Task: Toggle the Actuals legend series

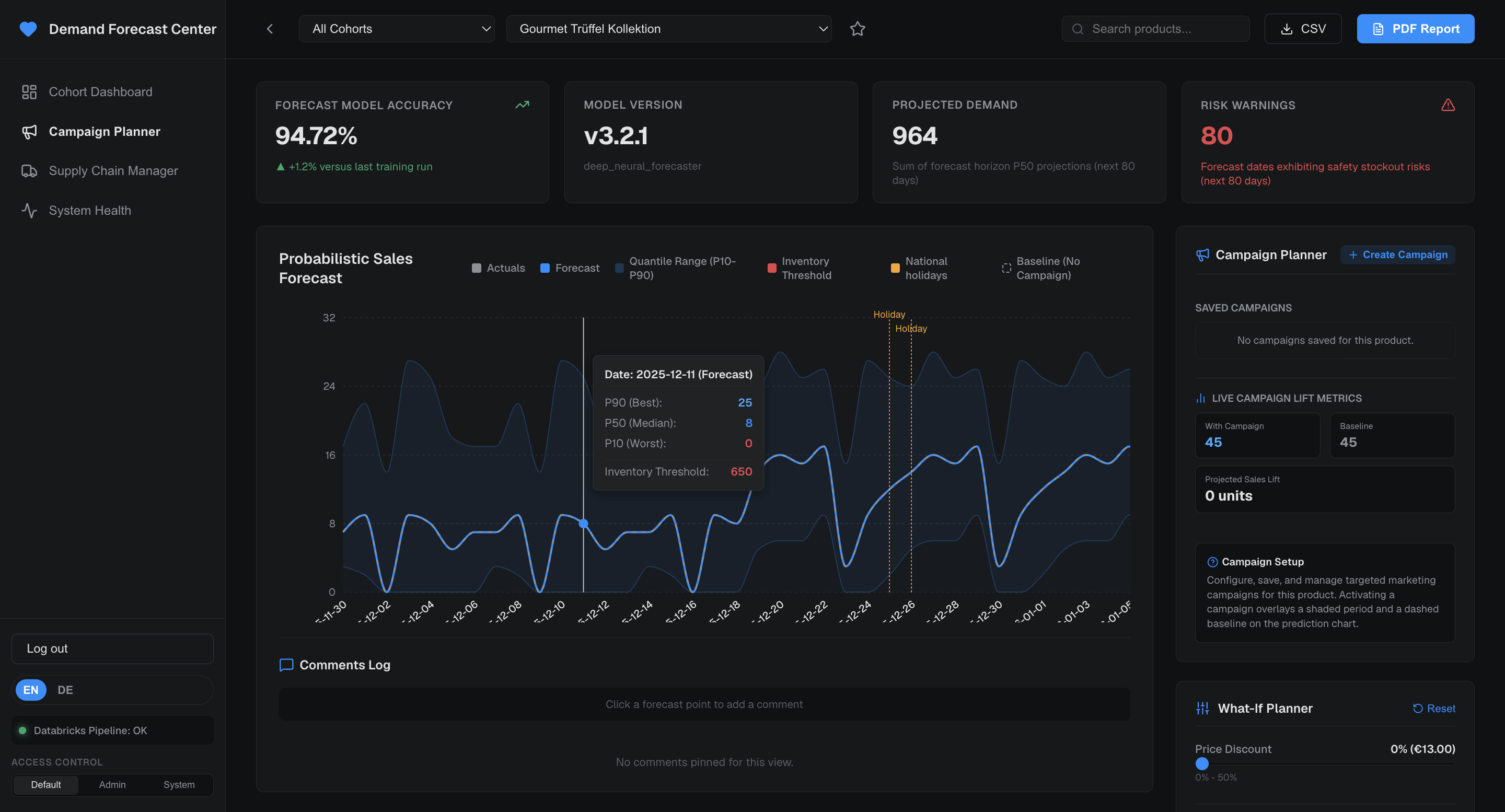Action: (499, 268)
